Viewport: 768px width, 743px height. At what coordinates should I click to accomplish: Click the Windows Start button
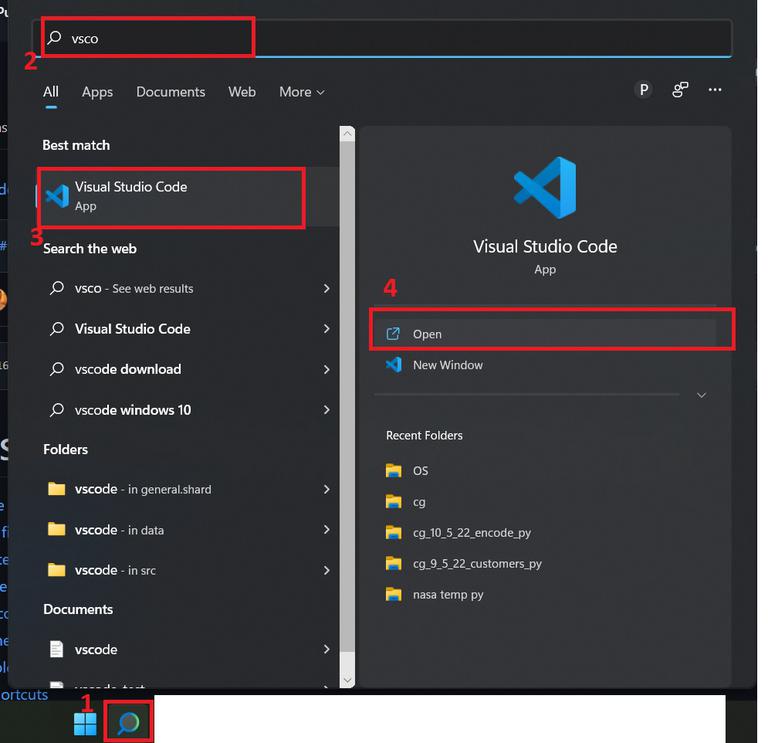85,723
